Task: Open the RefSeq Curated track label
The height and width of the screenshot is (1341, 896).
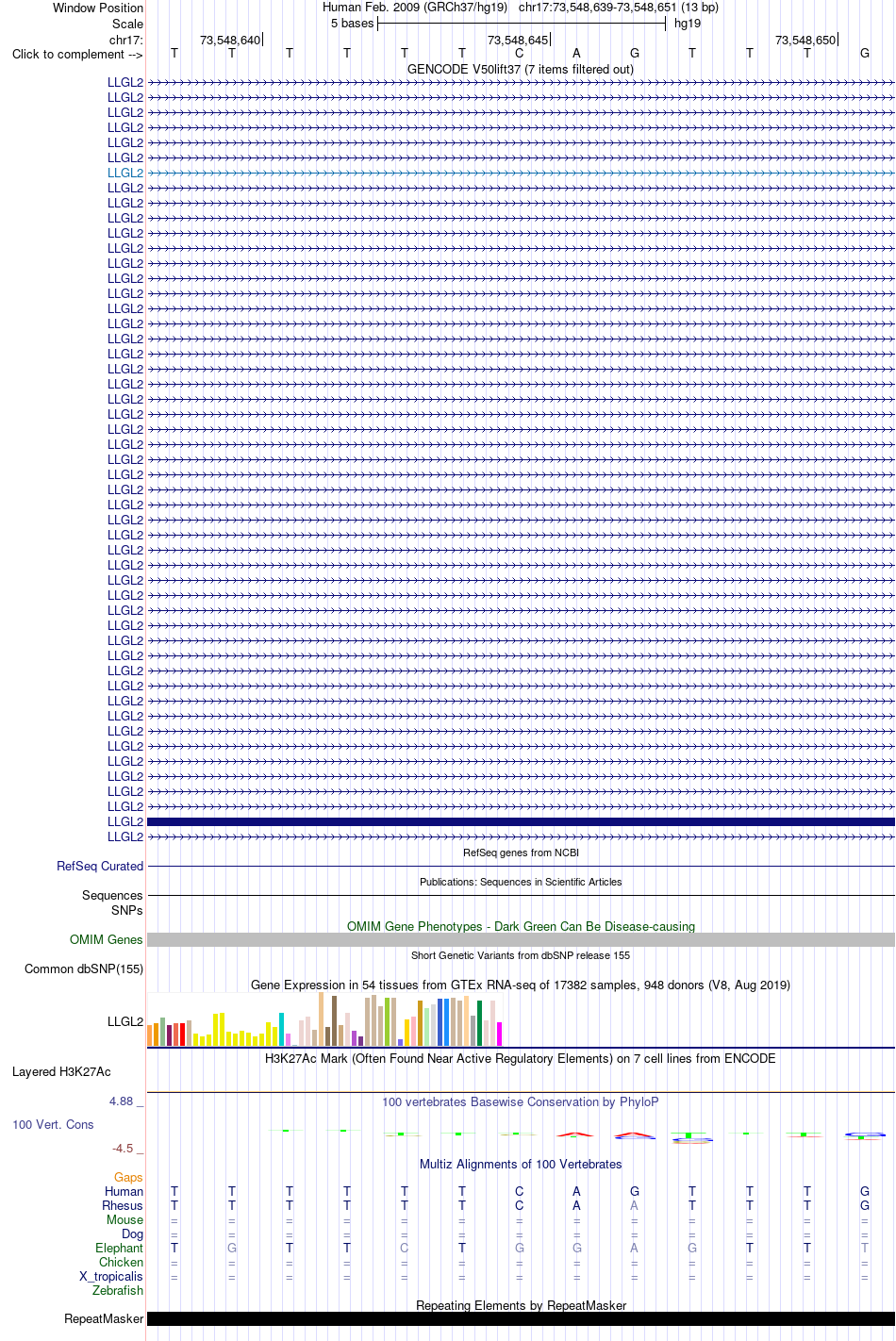Action: pos(100,866)
